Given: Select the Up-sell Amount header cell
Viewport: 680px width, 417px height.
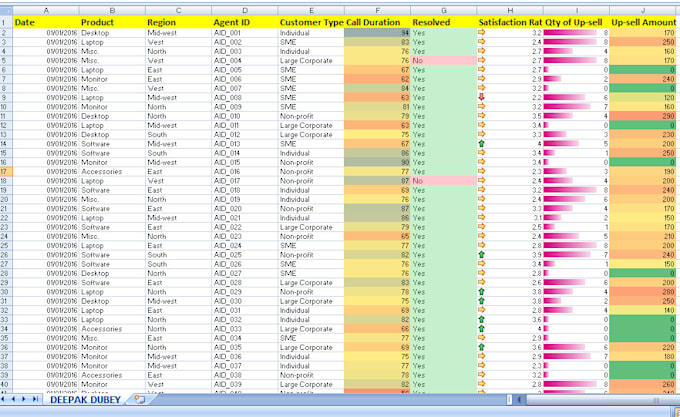Looking at the screenshot, I should [x=643, y=22].
